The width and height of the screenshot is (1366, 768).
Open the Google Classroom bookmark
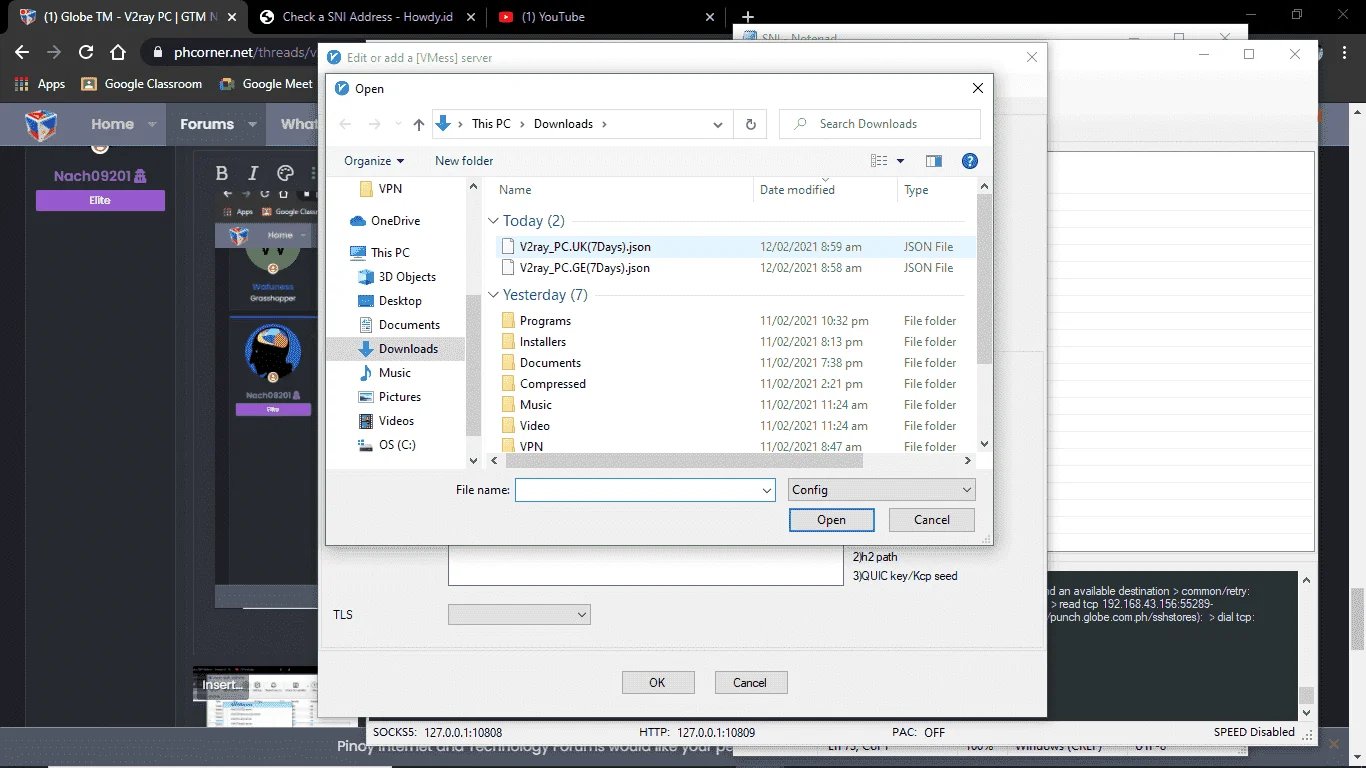pyautogui.click(x=141, y=84)
